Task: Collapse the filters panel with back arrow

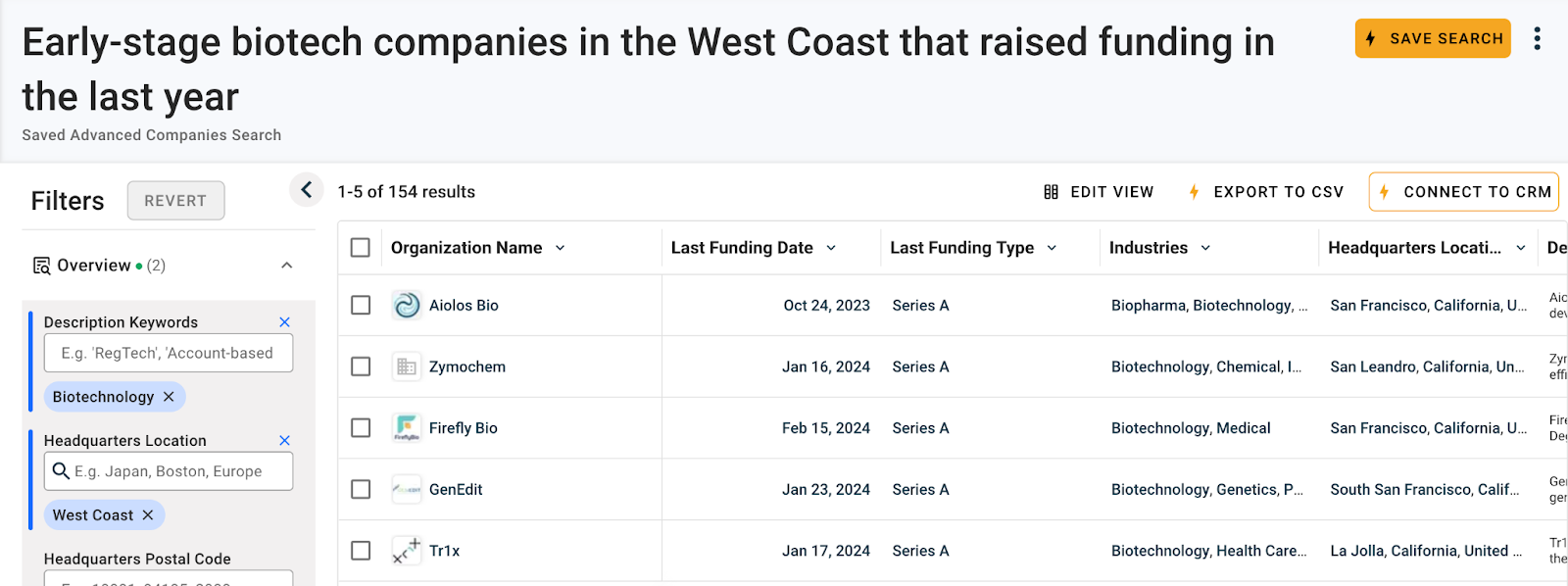Action: pos(307,189)
